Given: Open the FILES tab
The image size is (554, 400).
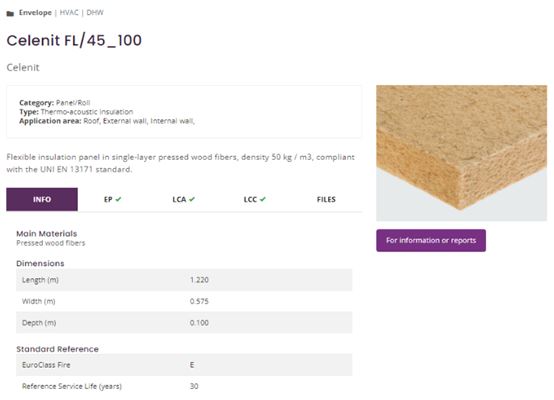Looking at the screenshot, I should [x=326, y=199].
